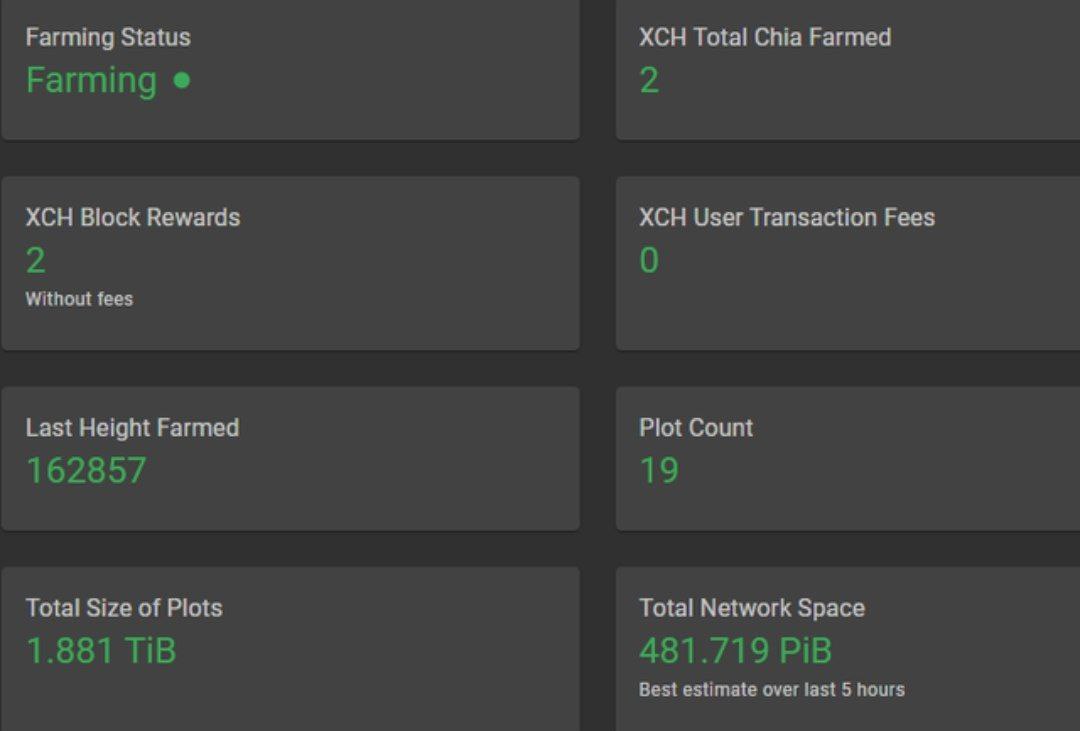Click the 481.719 PiB network space value
Image resolution: width=1080 pixels, height=731 pixels.
pos(735,651)
